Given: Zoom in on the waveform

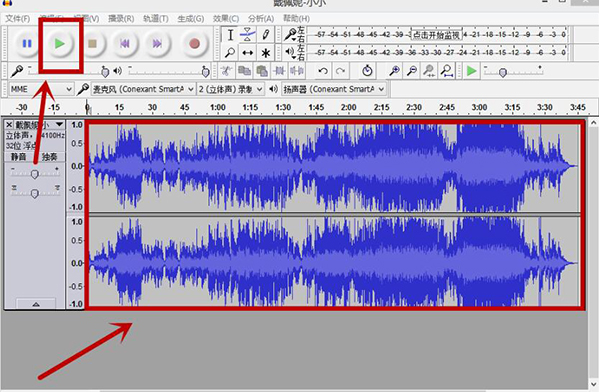Looking at the screenshot, I should tap(394, 71).
